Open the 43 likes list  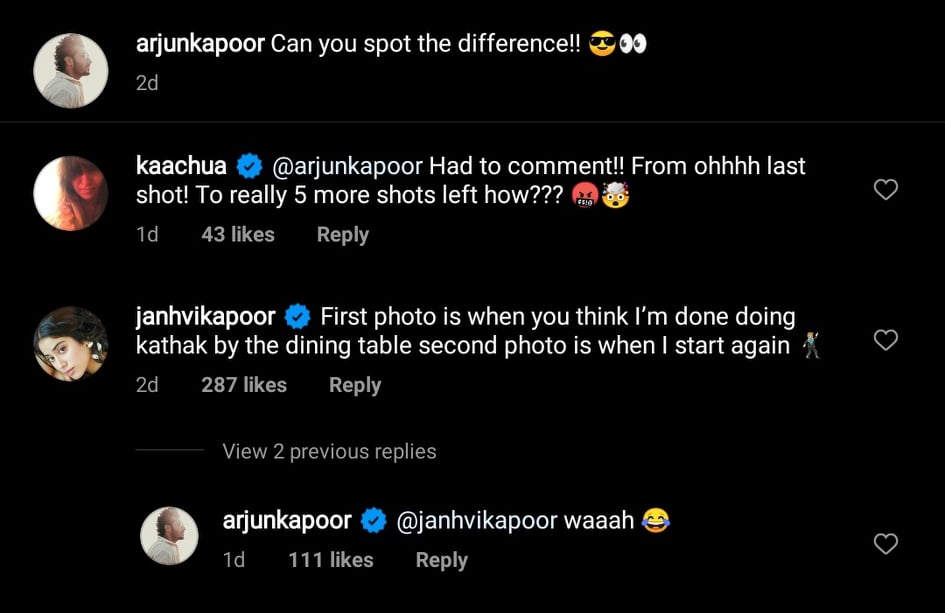click(237, 235)
